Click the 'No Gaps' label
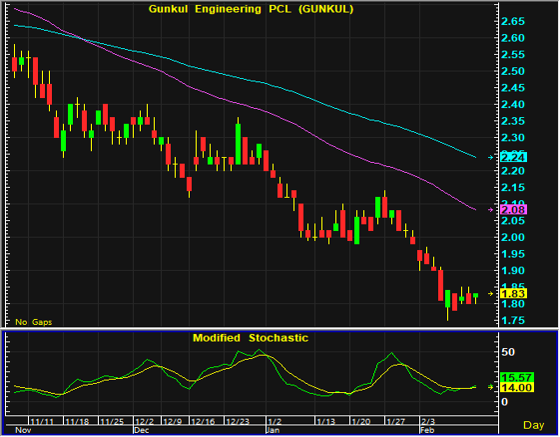Viewport: 560px width, 437px height. pyautogui.click(x=34, y=322)
